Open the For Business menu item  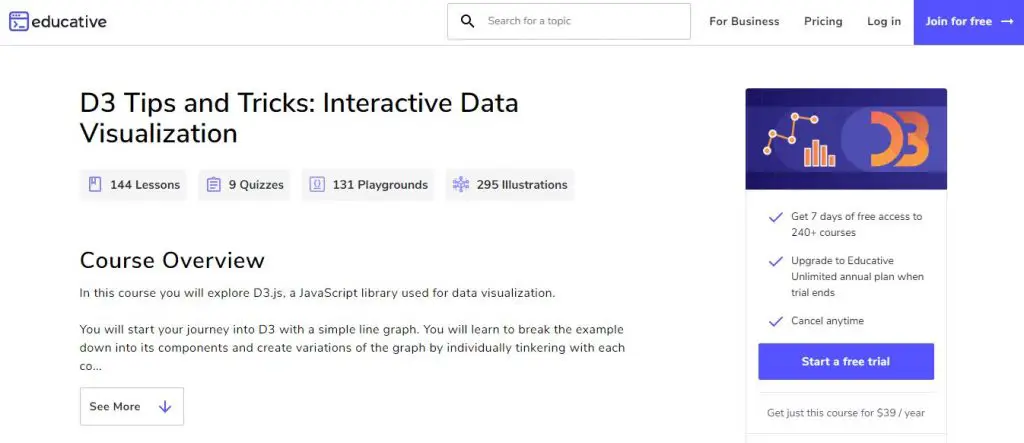pos(744,21)
